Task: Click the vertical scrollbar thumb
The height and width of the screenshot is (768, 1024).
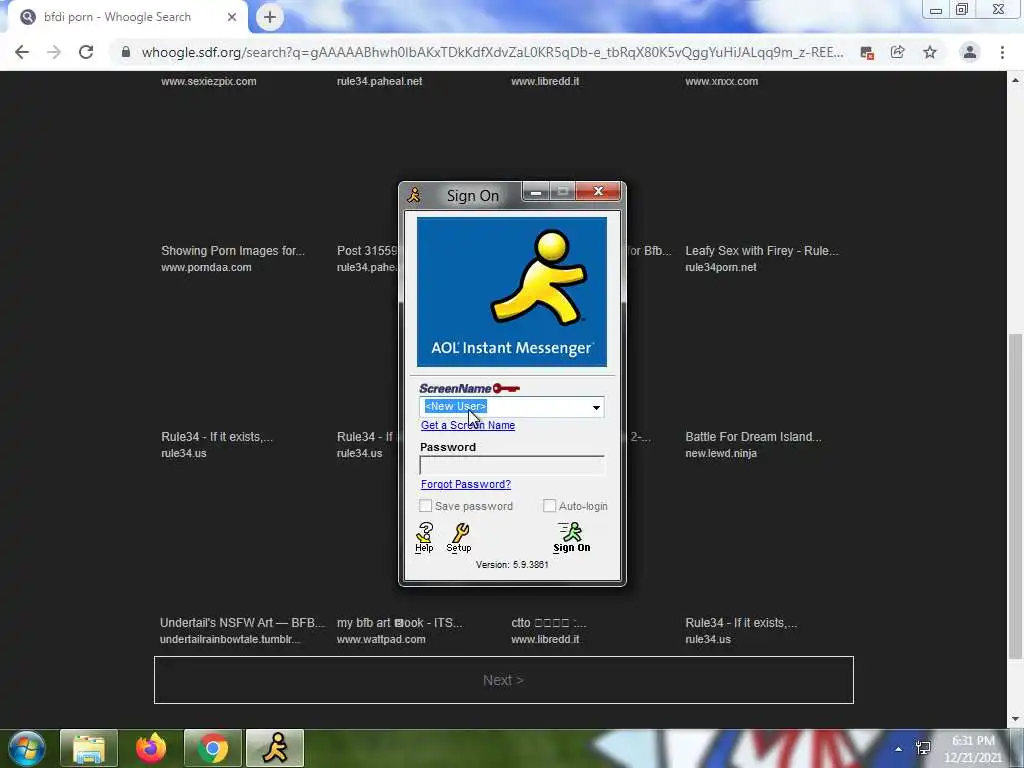Action: [1015, 496]
